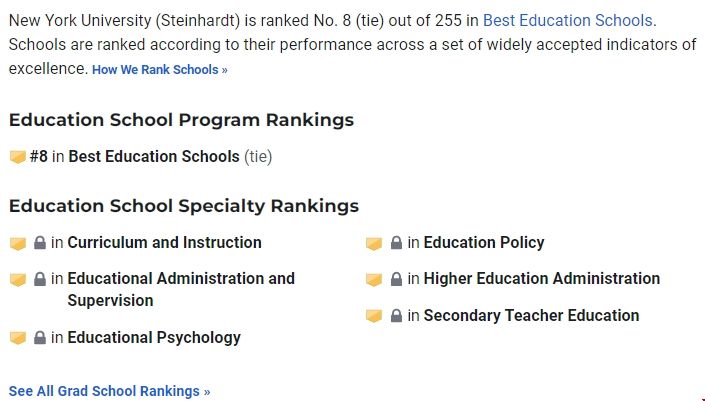Viewport: 705px width, 401px height.
Task: Open the Secondary Teacher Education ranking
Action: click(531, 316)
